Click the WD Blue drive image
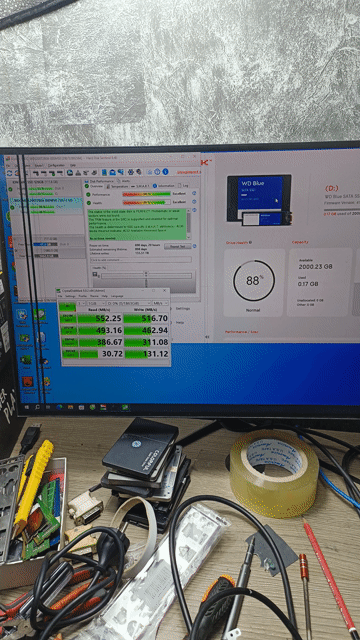The height and width of the screenshot is (640, 360). [x=259, y=200]
